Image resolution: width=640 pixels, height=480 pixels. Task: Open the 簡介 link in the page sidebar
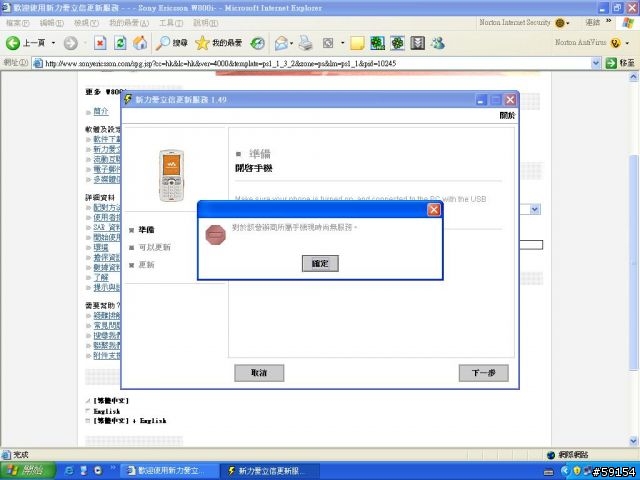101,111
